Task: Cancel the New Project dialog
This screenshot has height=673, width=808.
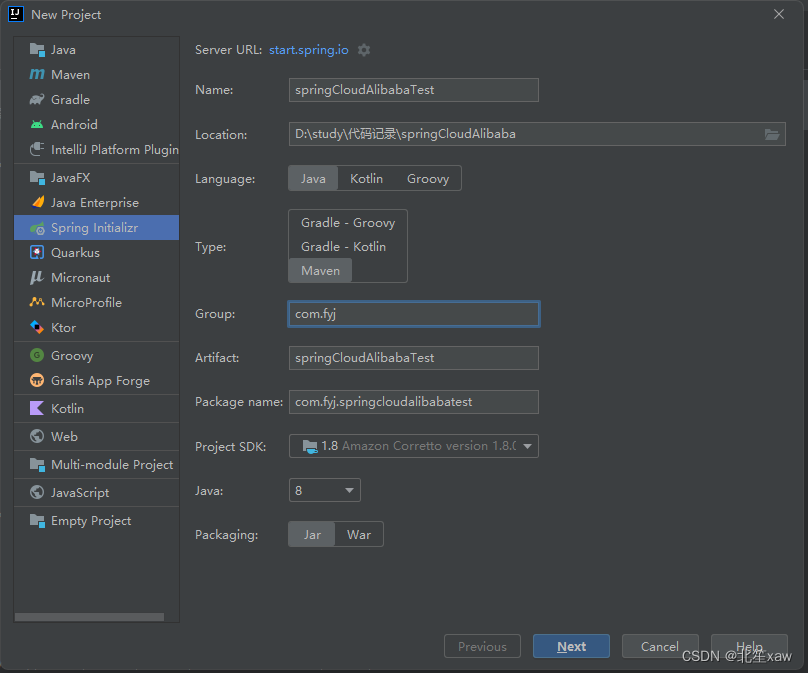Action: tap(660, 646)
